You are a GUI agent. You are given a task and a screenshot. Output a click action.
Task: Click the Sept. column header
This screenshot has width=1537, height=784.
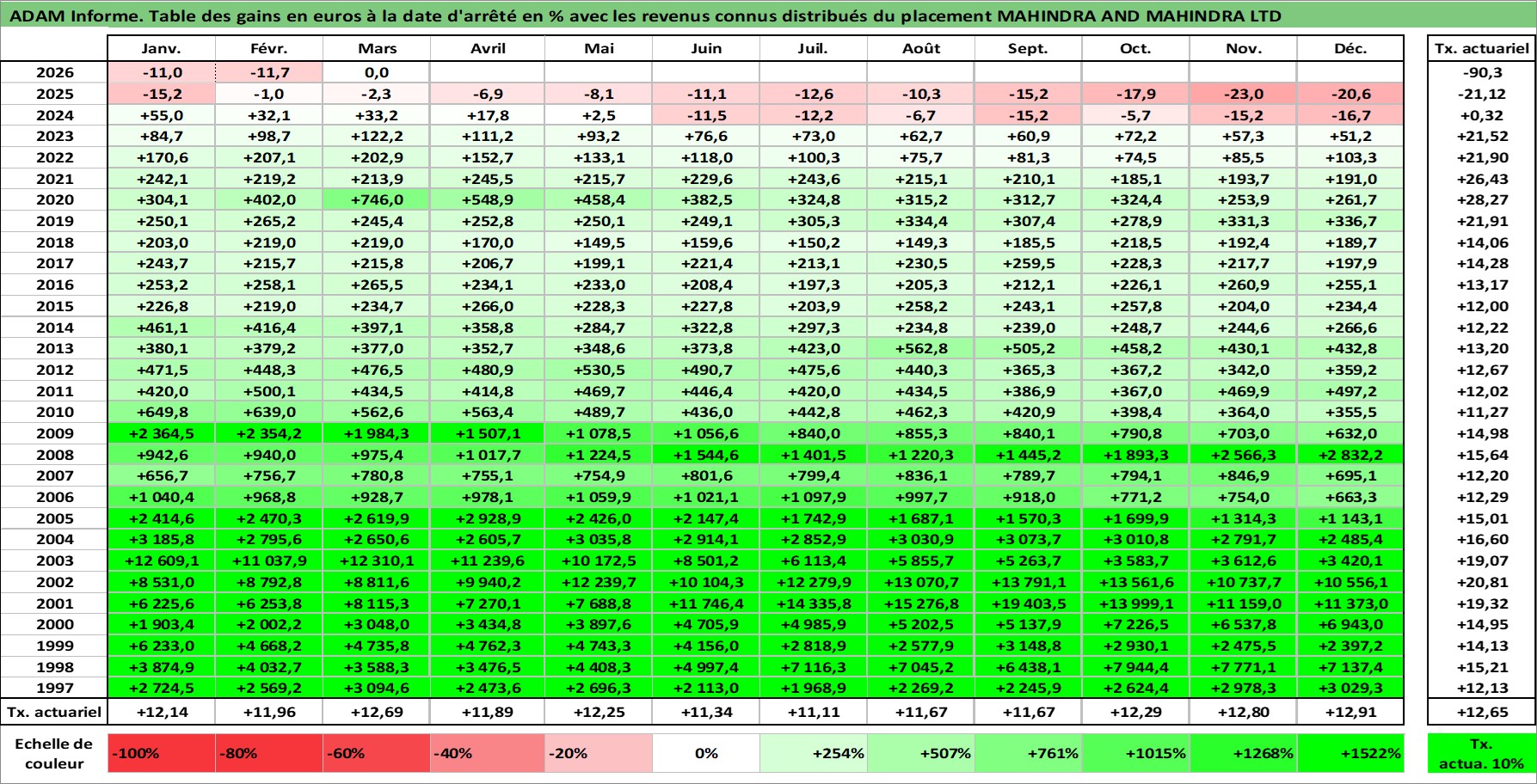(x=1028, y=48)
